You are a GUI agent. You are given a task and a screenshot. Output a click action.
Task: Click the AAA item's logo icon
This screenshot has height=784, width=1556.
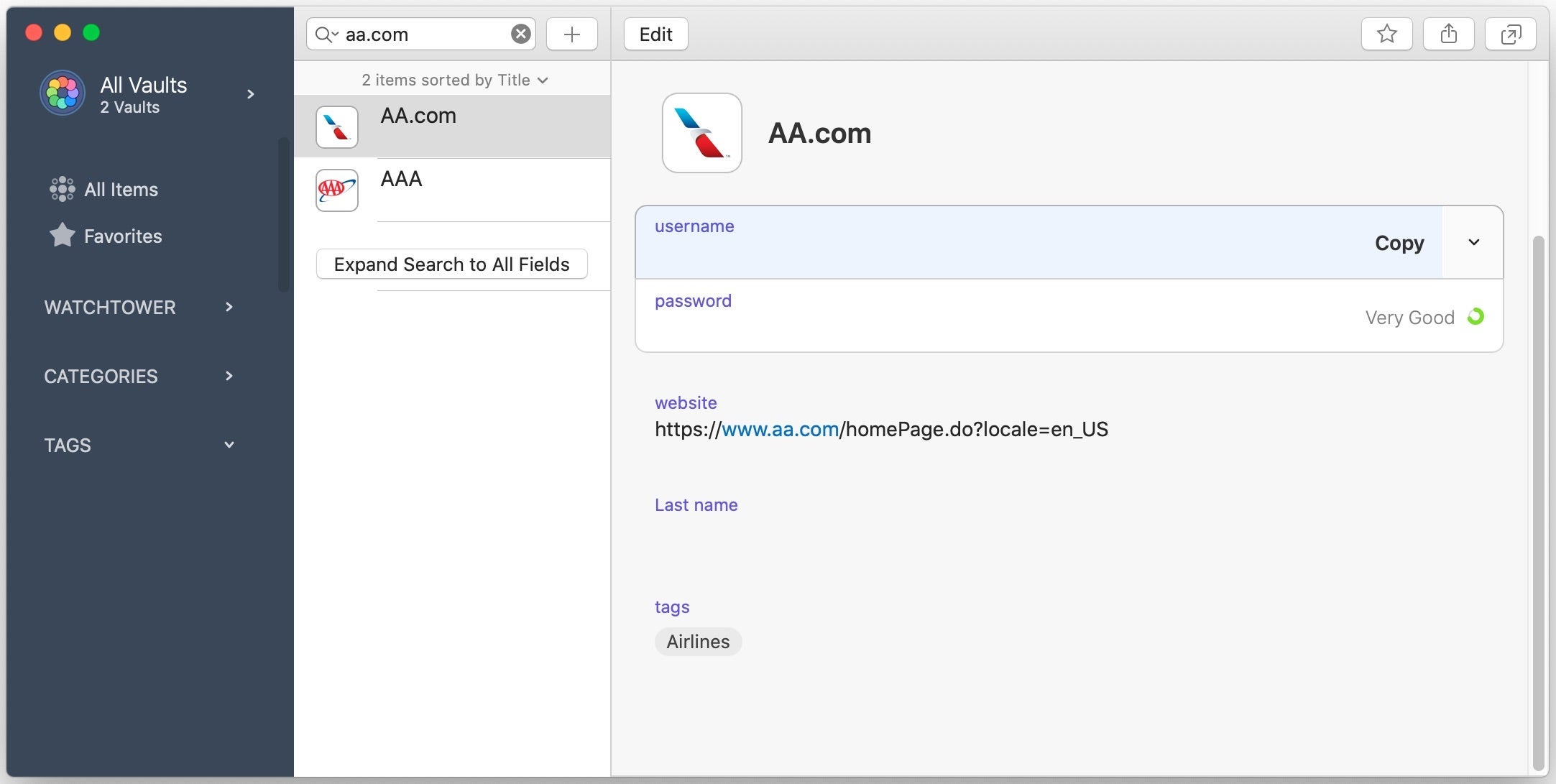tap(336, 190)
